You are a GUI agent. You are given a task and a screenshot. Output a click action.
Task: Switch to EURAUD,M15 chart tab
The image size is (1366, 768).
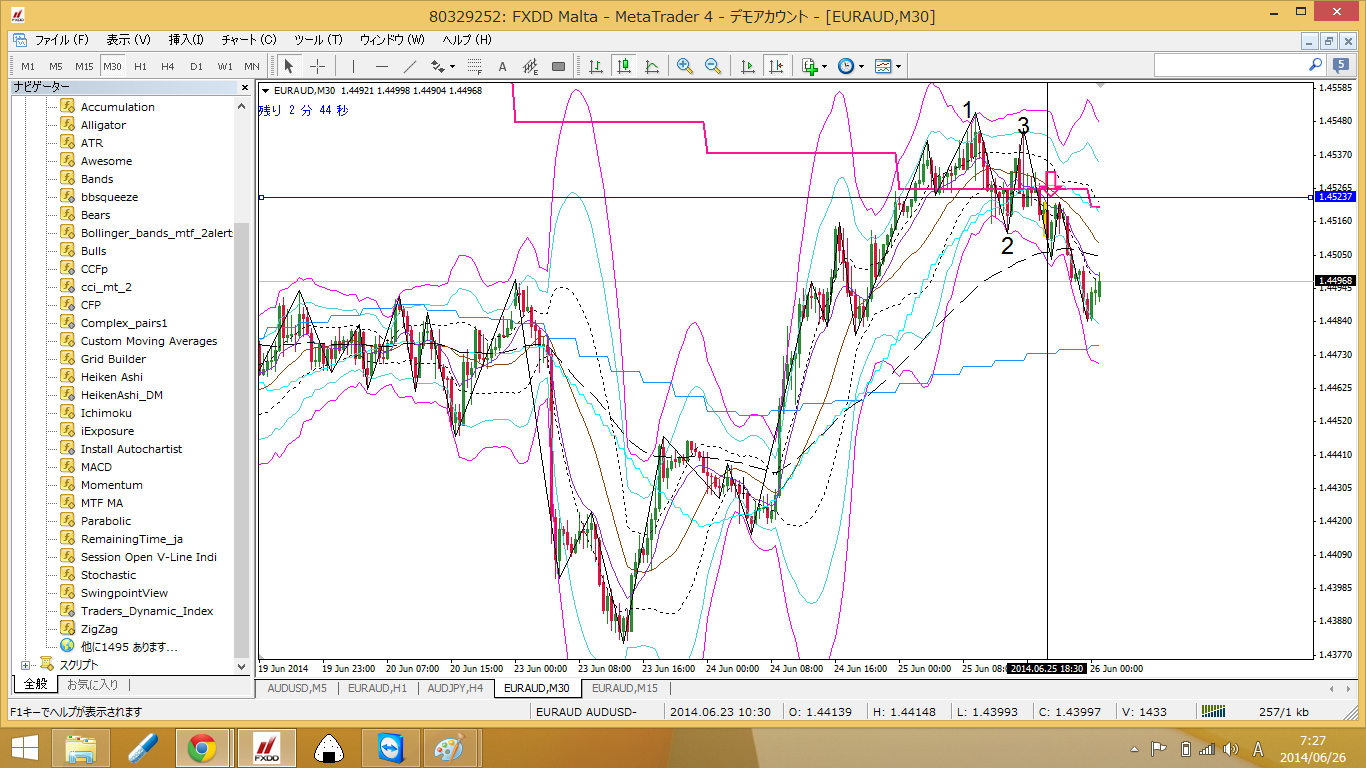[625, 688]
